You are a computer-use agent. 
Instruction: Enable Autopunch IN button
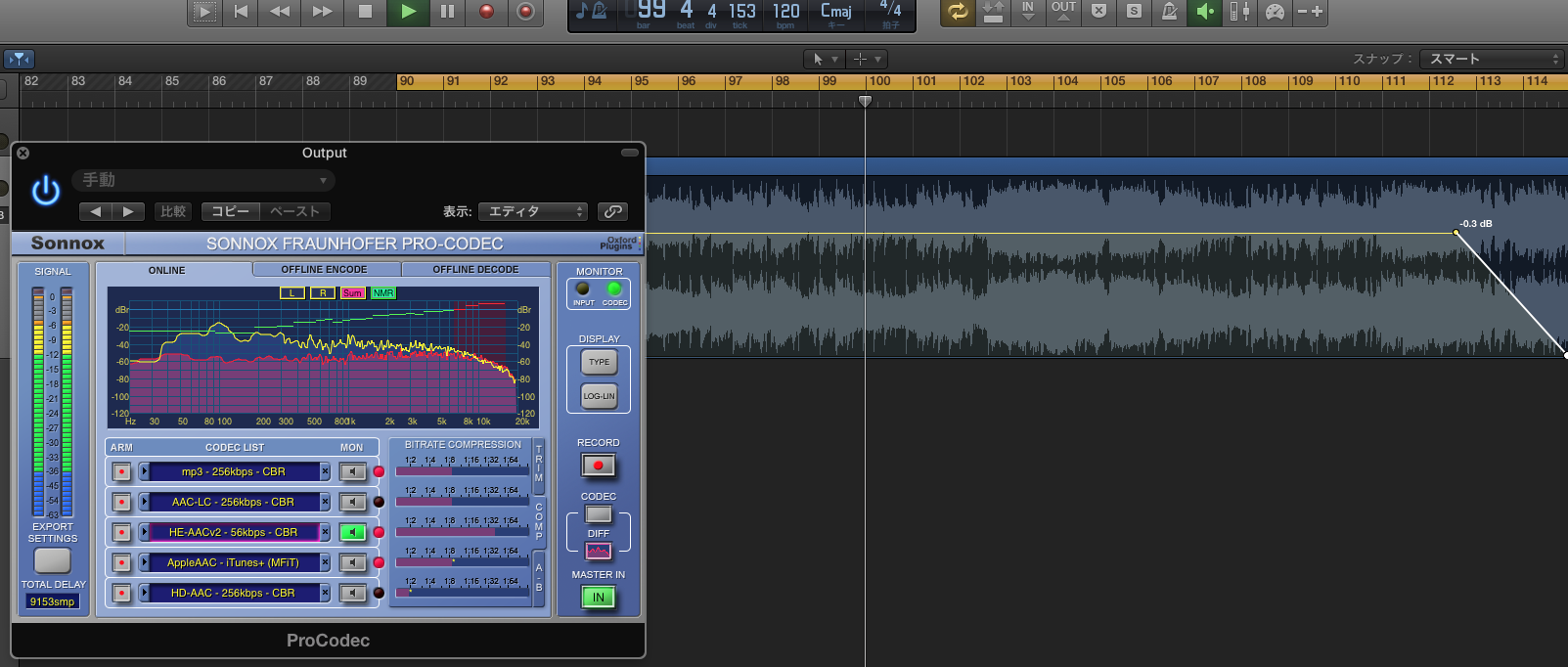(1028, 12)
